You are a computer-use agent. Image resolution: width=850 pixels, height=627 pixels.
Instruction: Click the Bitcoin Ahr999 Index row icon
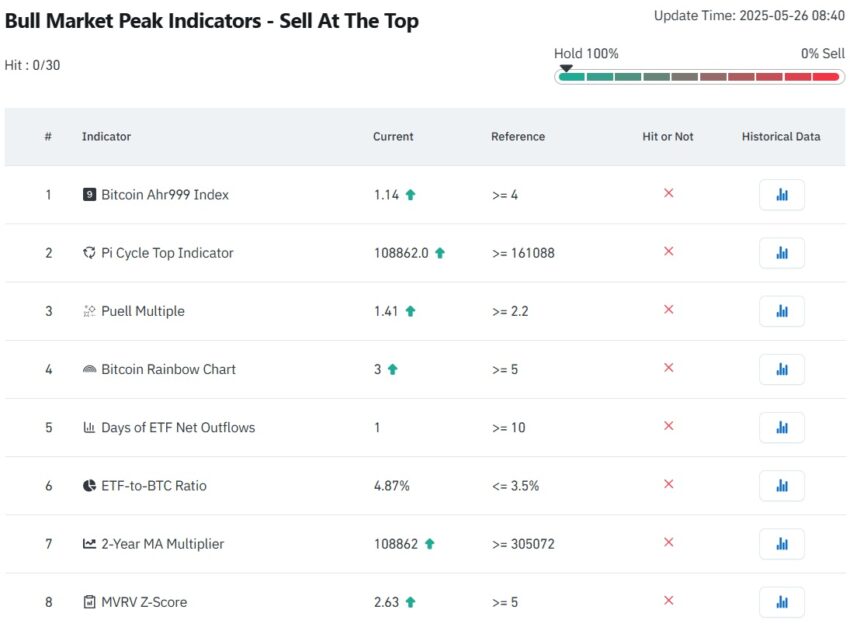(x=89, y=195)
